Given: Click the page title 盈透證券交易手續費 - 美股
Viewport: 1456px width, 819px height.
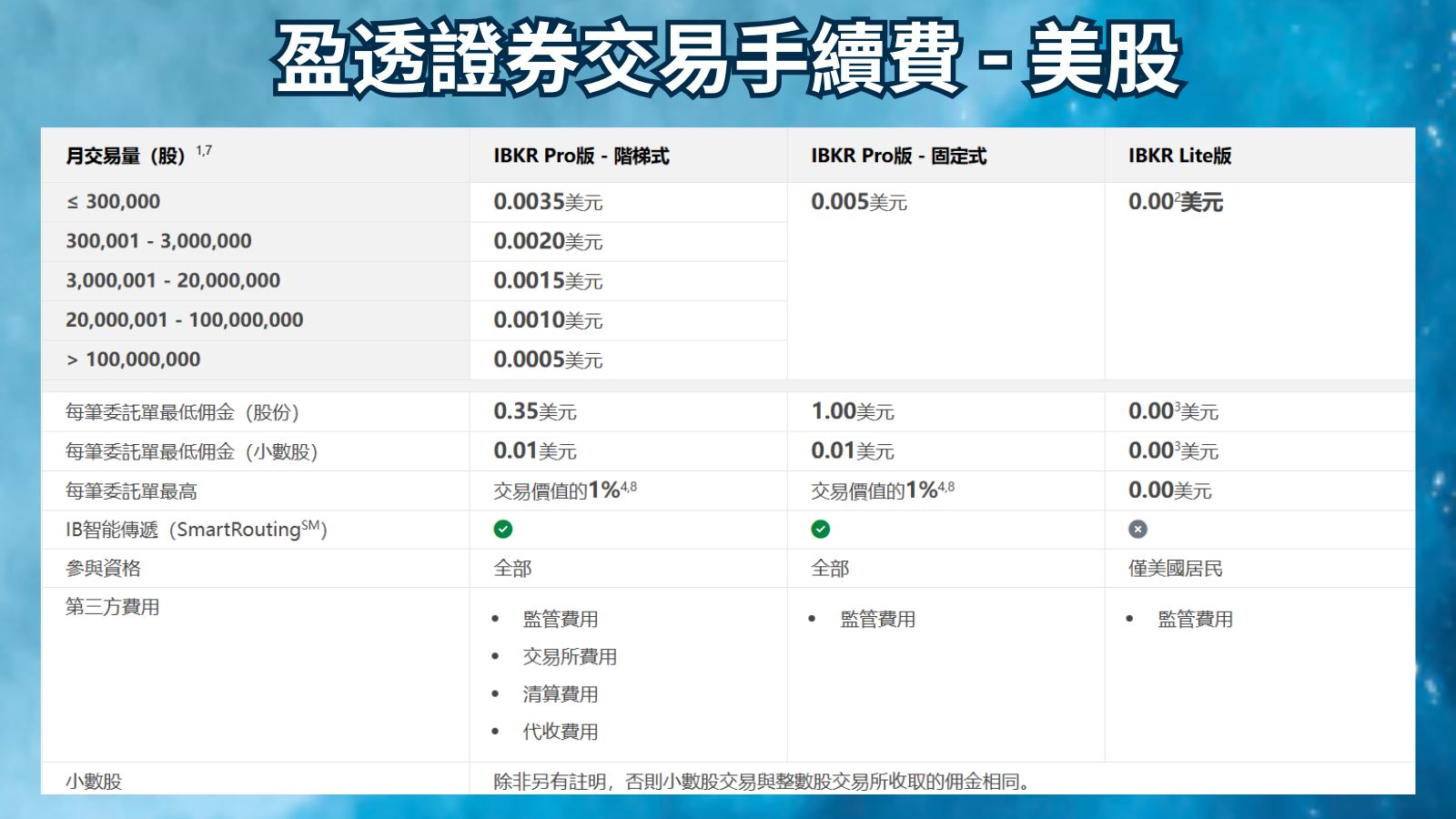Looking at the screenshot, I should [x=727, y=60].
